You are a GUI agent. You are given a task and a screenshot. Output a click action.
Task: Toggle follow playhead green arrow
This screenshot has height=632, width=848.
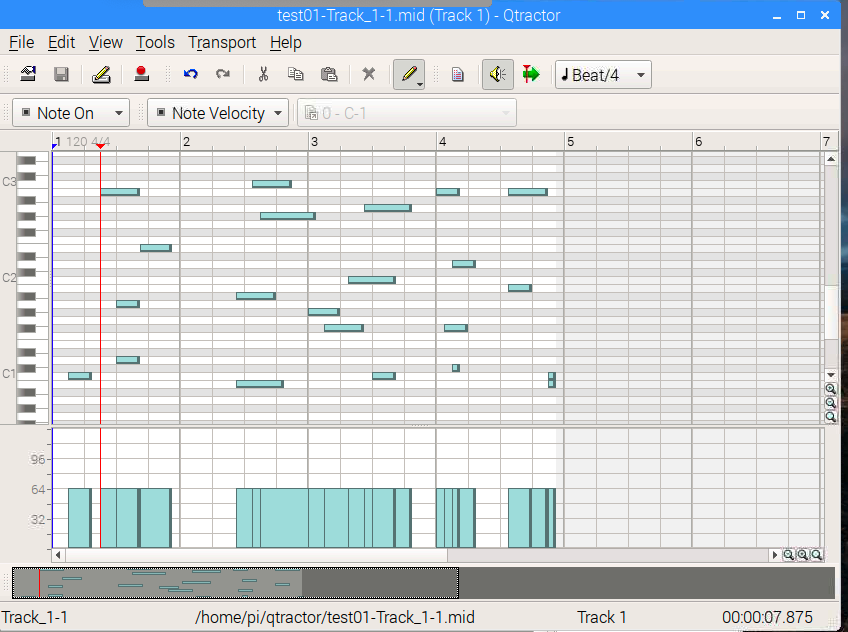tap(531, 74)
